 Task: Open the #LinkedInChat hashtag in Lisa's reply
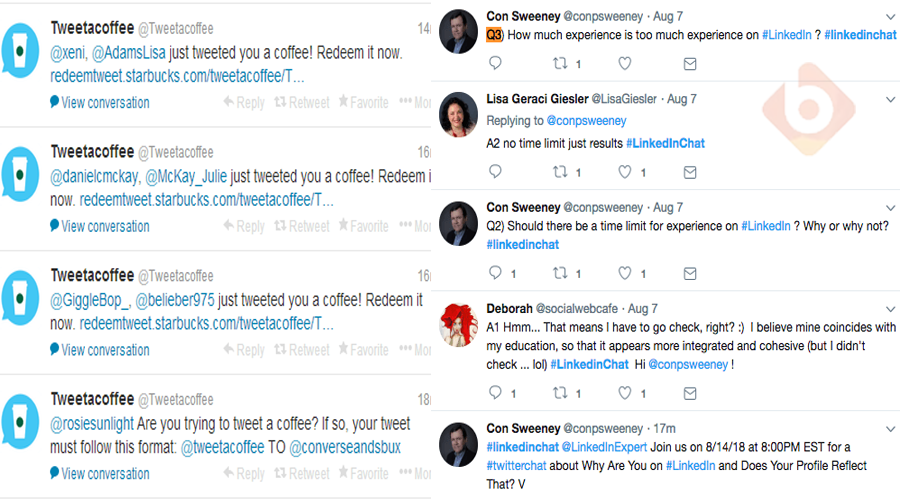pyautogui.click(x=665, y=143)
